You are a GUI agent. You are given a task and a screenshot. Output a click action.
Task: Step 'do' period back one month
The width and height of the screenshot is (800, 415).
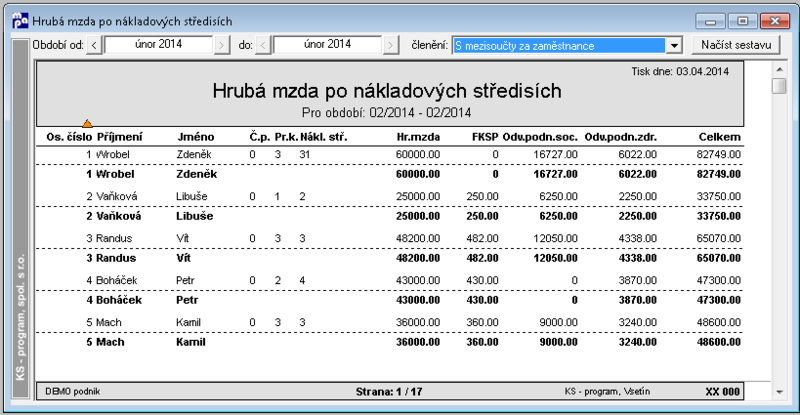[x=263, y=45]
